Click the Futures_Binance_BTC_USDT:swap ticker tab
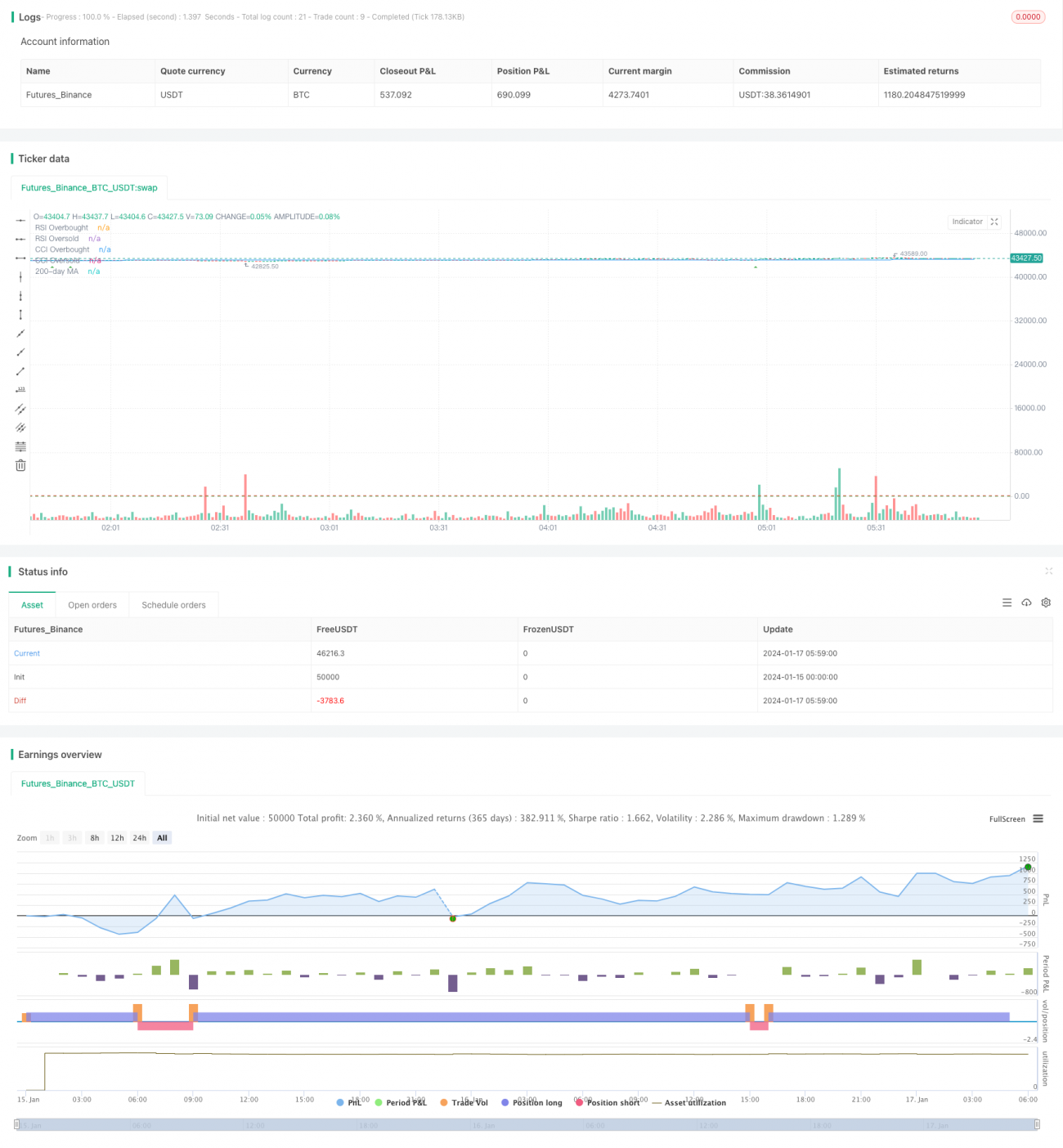The height and width of the screenshot is (1148, 1063). pos(88,187)
